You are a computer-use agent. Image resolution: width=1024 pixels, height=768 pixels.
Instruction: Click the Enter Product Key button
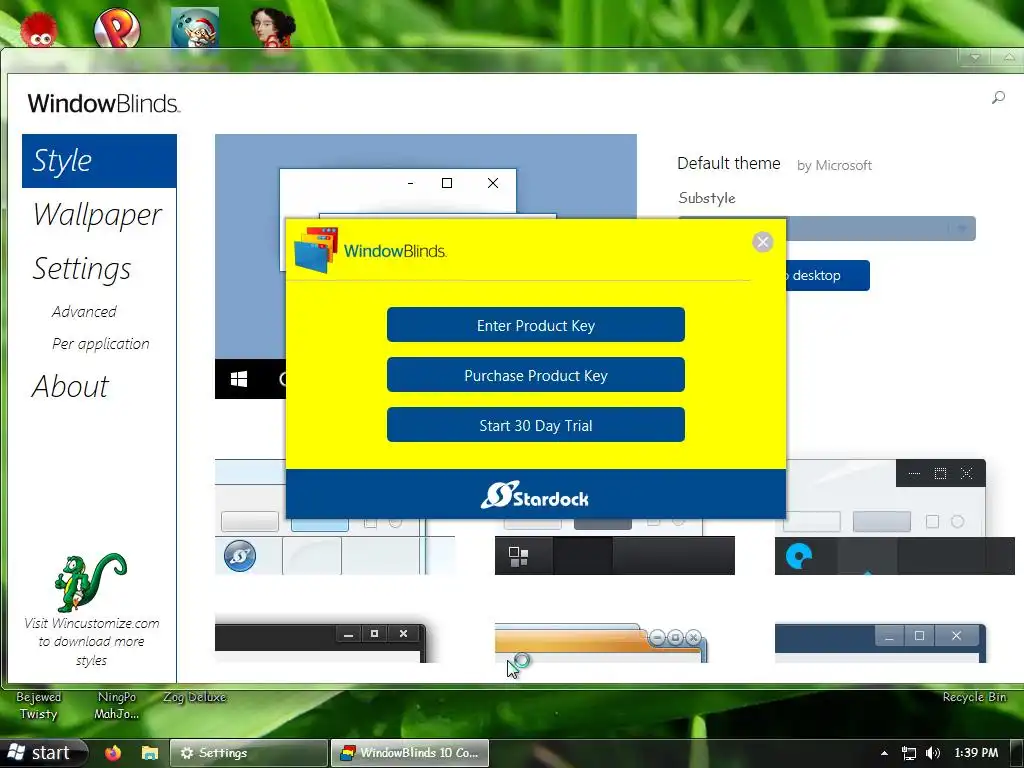pyautogui.click(x=536, y=325)
